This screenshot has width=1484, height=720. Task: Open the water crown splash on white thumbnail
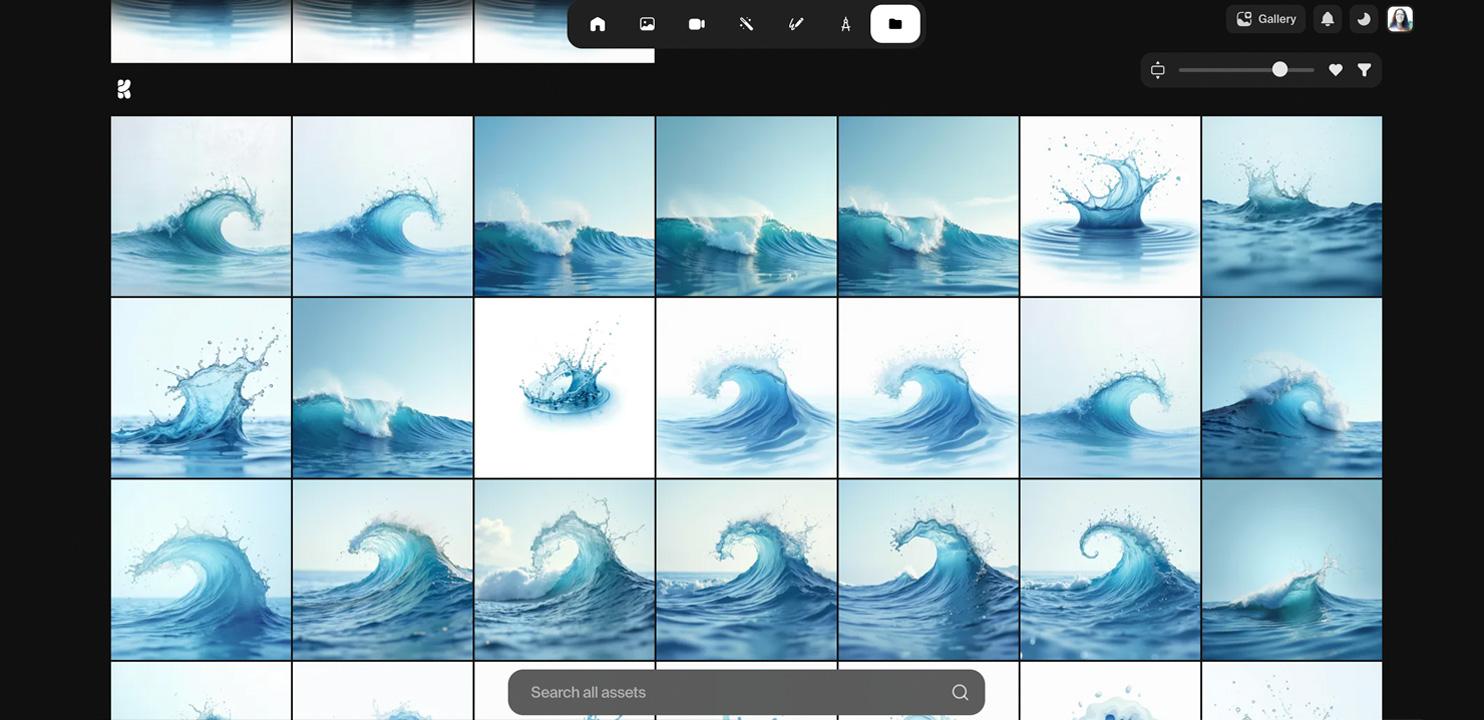coord(564,388)
